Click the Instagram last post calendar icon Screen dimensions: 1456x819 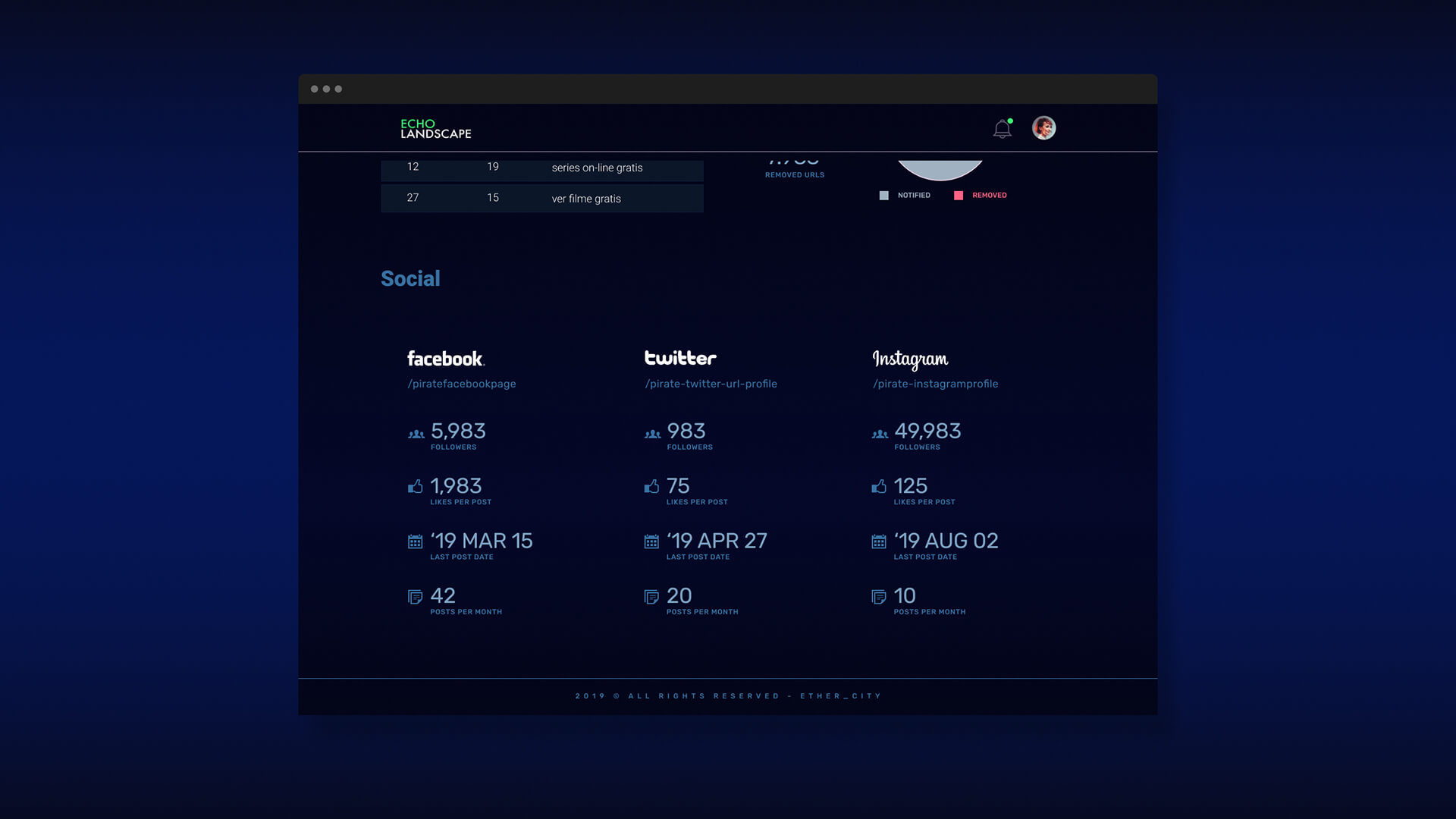coord(879,541)
